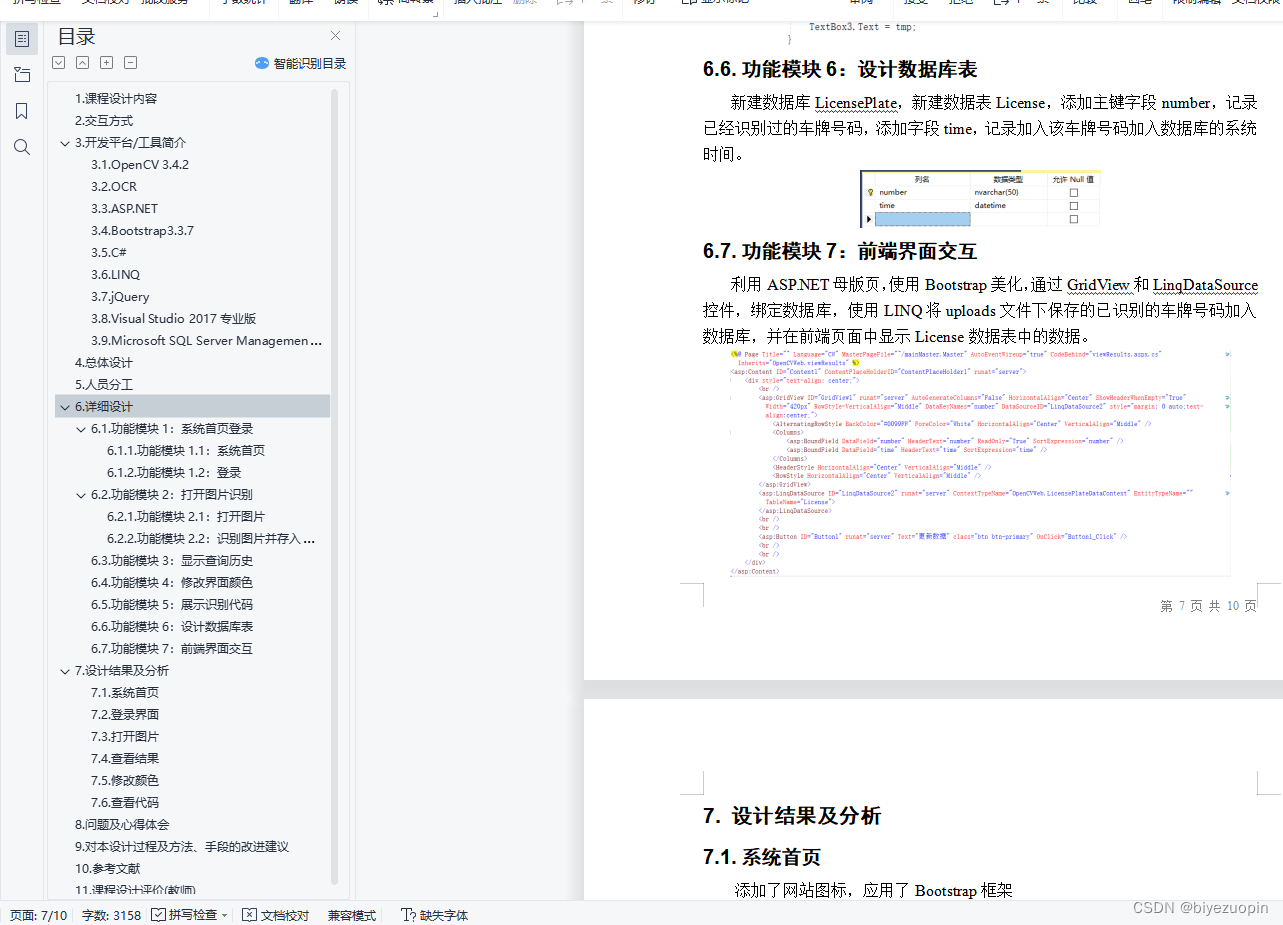Open the chapter navigation sidebar icon

[22, 75]
